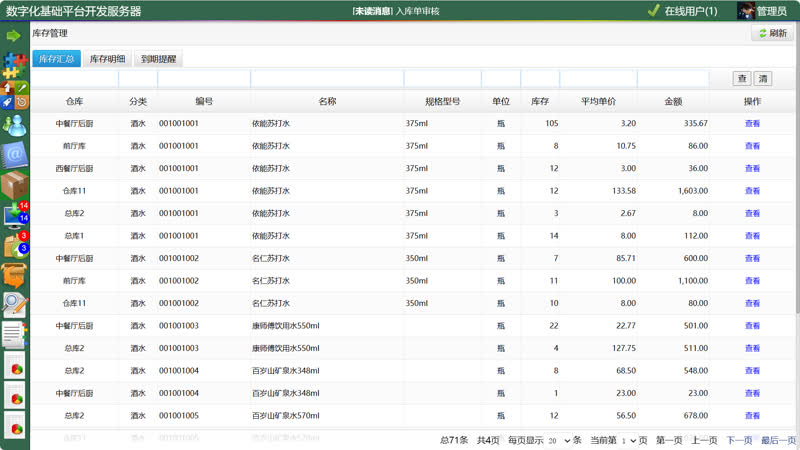Screen dimensions: 800x450
Task: Click the 名称 filter input field
Action: 326,78
